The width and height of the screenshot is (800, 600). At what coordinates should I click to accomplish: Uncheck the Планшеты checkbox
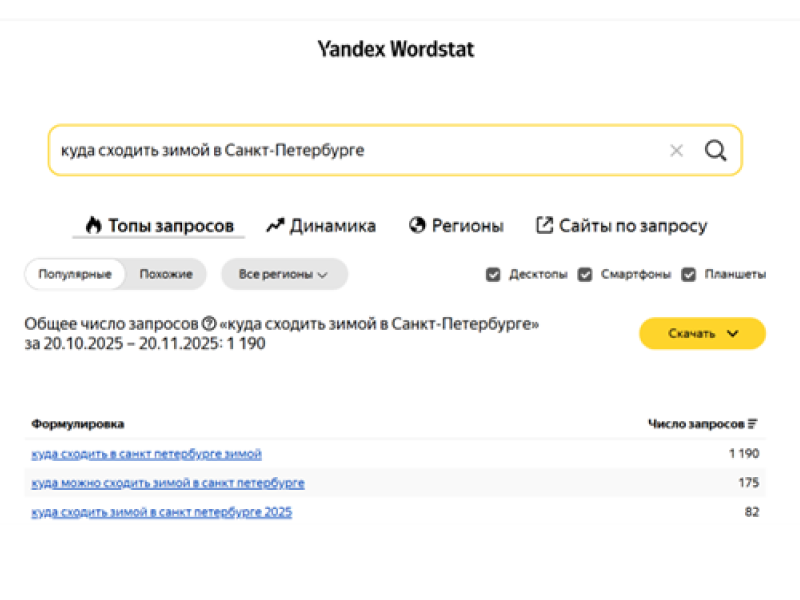tap(689, 273)
